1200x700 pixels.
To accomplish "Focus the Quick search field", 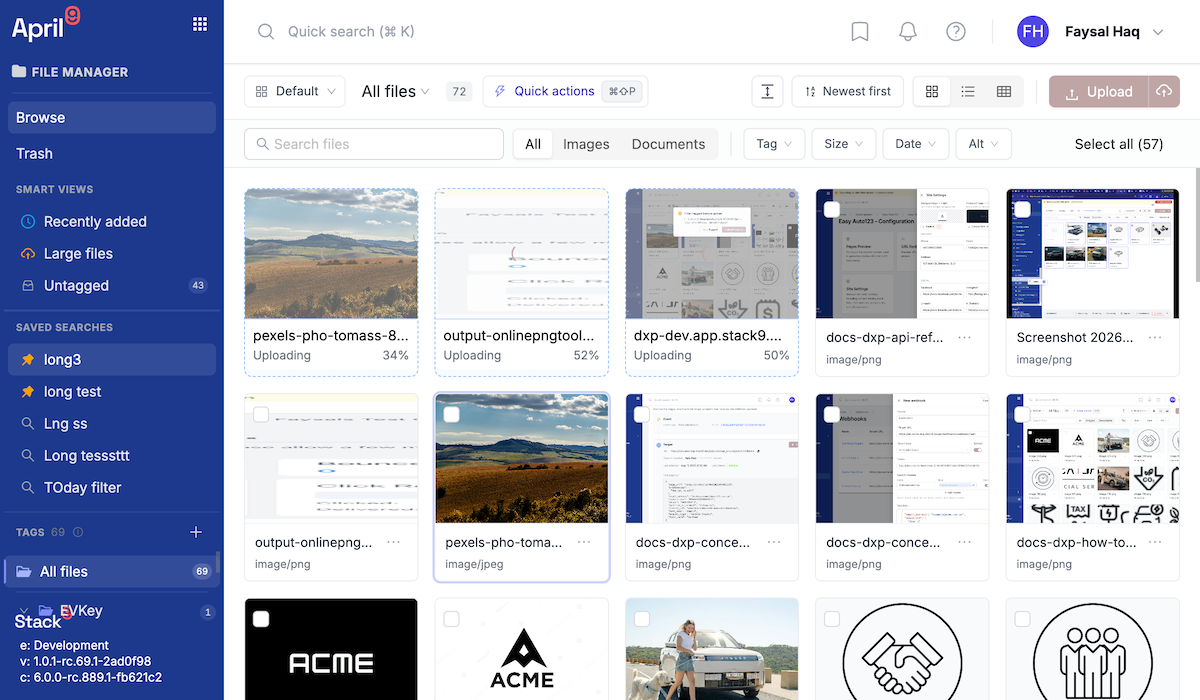I will pos(350,32).
